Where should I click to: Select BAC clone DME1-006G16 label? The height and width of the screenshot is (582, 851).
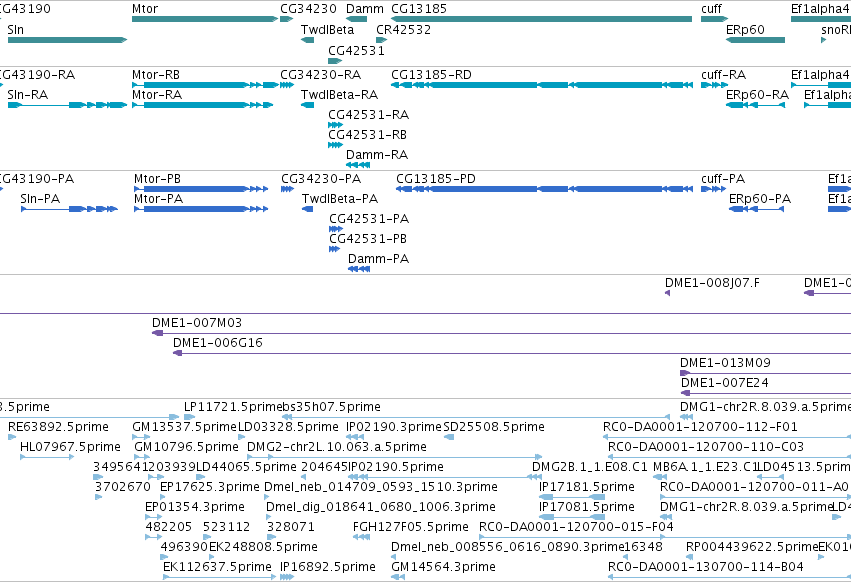pos(218,343)
